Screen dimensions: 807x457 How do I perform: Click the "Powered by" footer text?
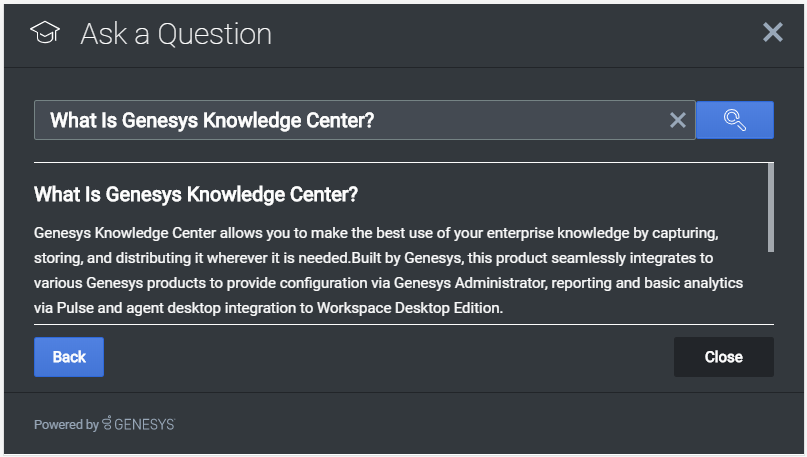point(66,424)
